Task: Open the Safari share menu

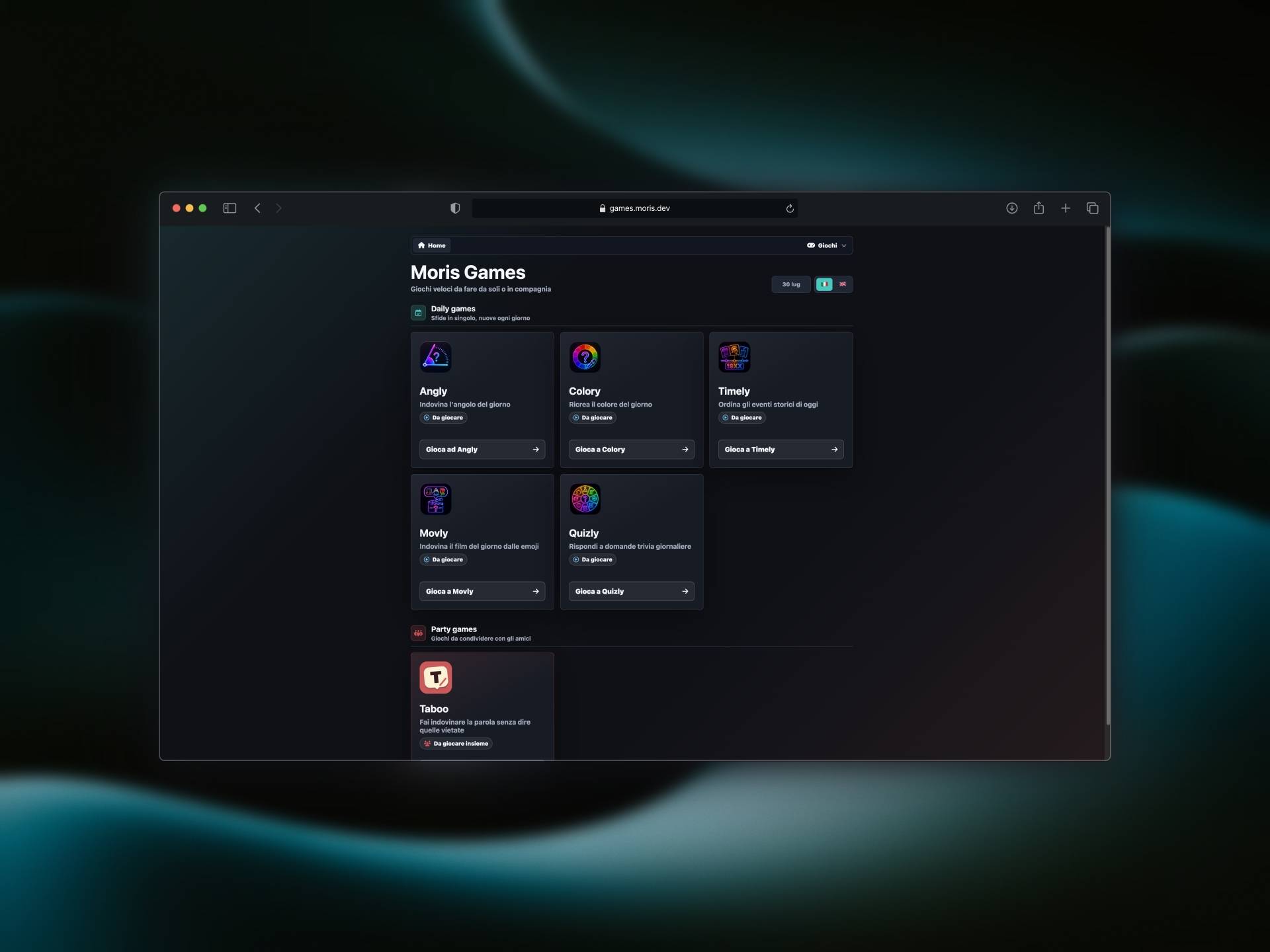Action: click(1038, 208)
